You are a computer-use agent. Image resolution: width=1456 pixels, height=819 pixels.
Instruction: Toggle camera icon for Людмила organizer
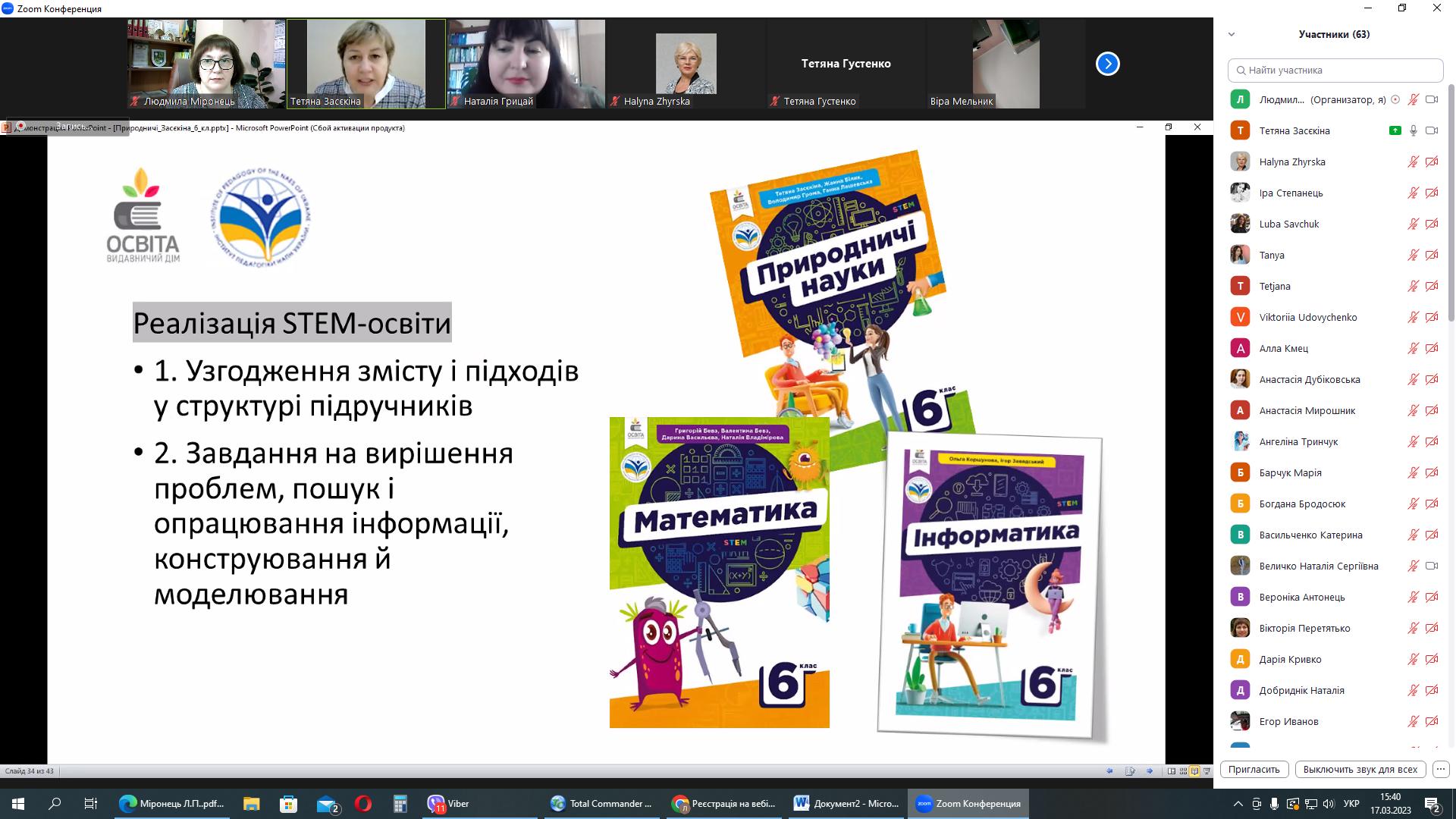(x=1432, y=99)
